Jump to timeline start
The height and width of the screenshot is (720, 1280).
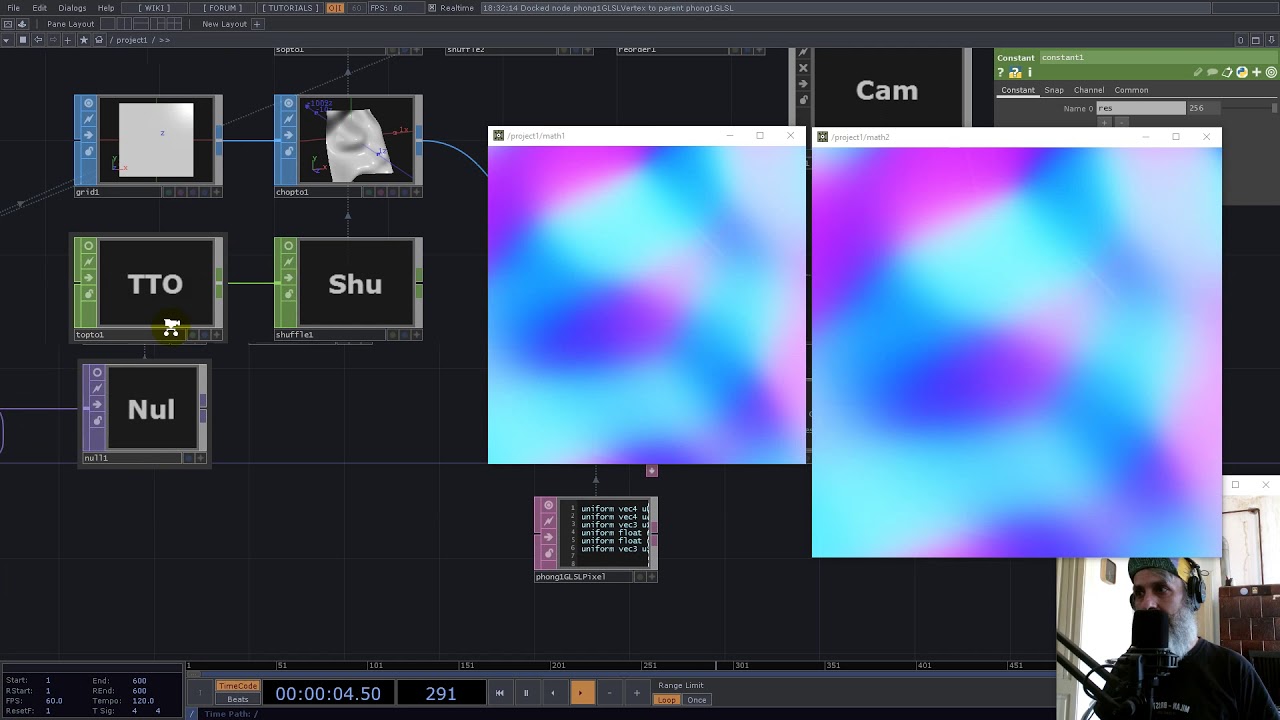(x=499, y=693)
